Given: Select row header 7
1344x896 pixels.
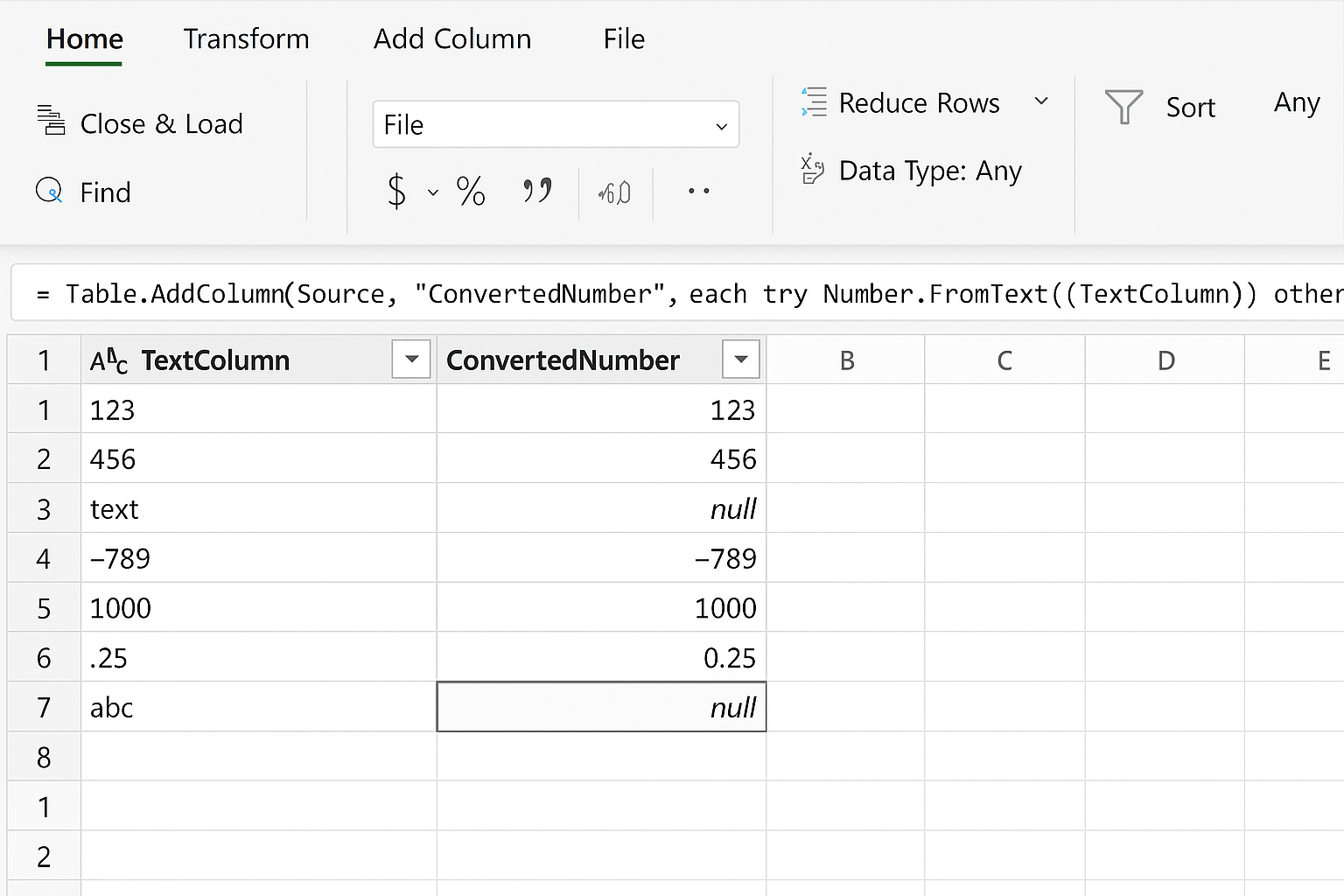Looking at the screenshot, I should [44, 707].
